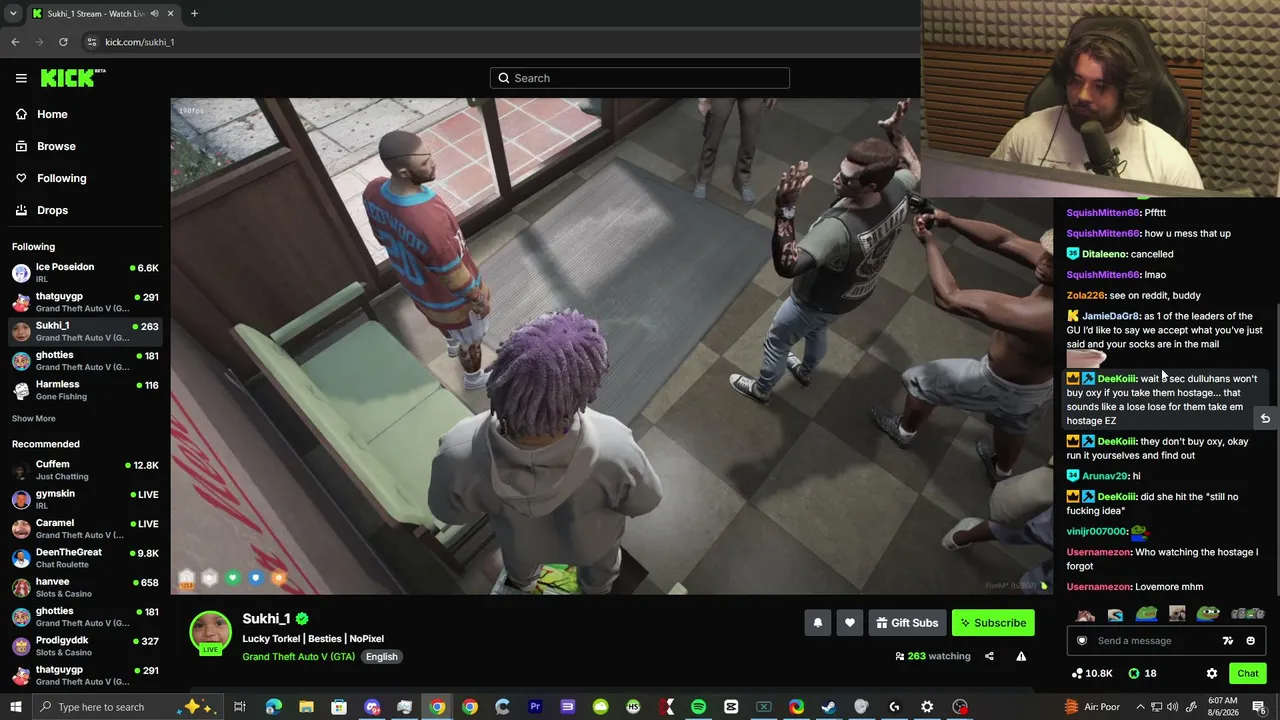Open the emote picker smiley icon
The width and height of the screenshot is (1280, 720).
coord(1250,641)
